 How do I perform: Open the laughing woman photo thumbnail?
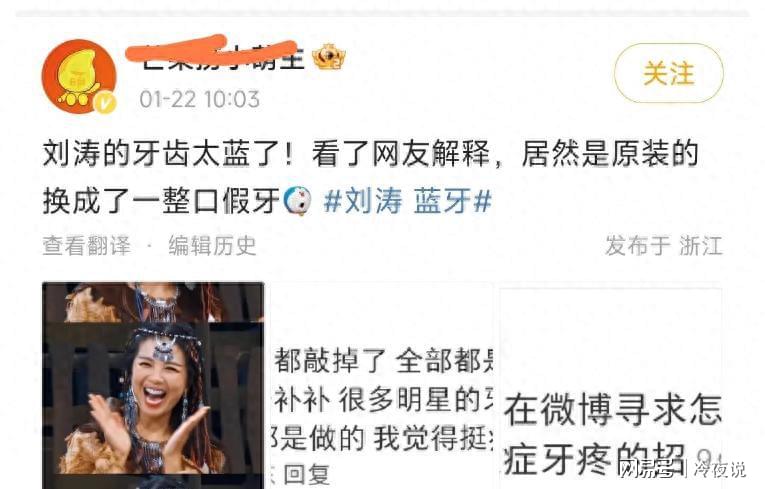(153, 385)
